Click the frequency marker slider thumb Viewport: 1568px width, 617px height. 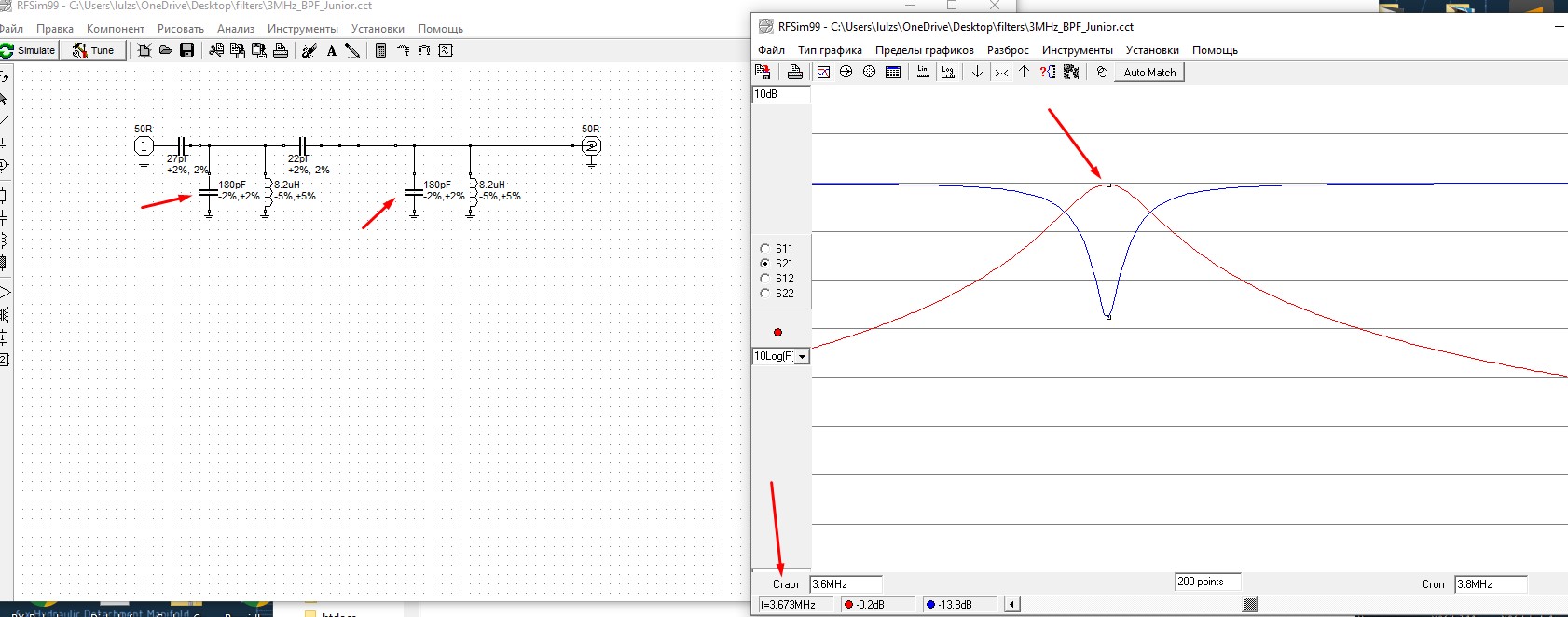click(1250, 605)
